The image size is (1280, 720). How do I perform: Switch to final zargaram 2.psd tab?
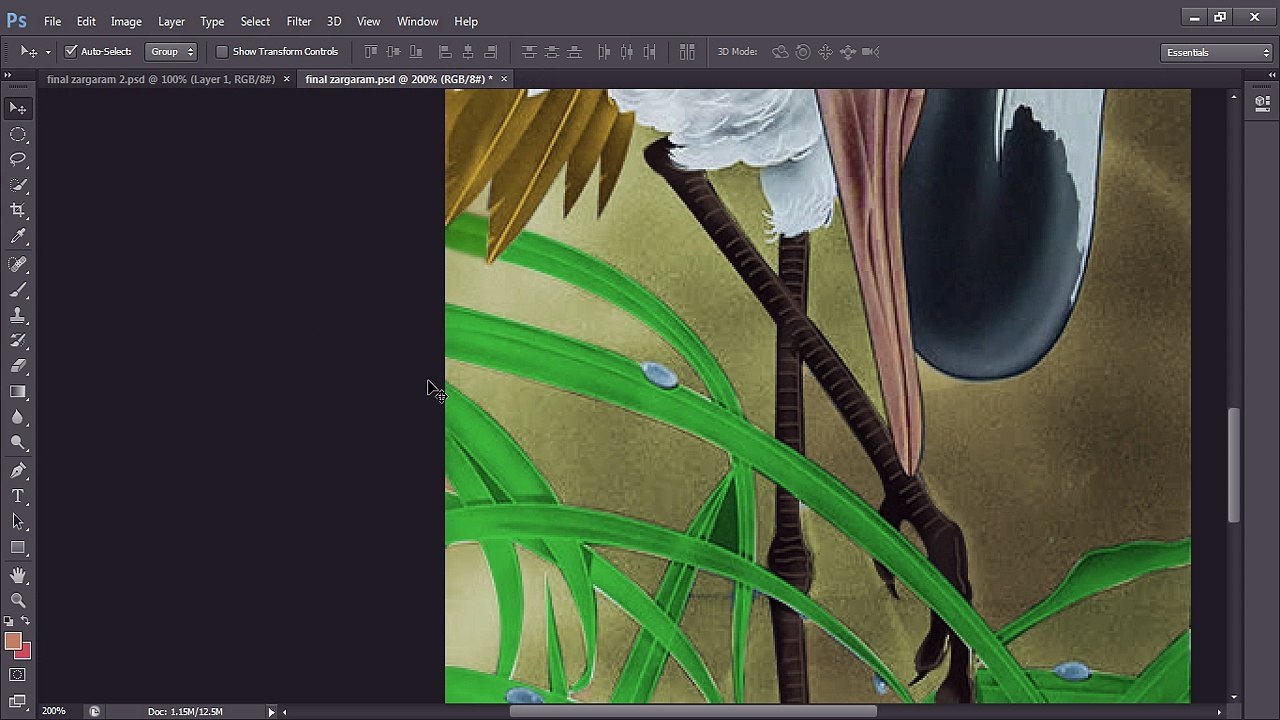[160, 79]
